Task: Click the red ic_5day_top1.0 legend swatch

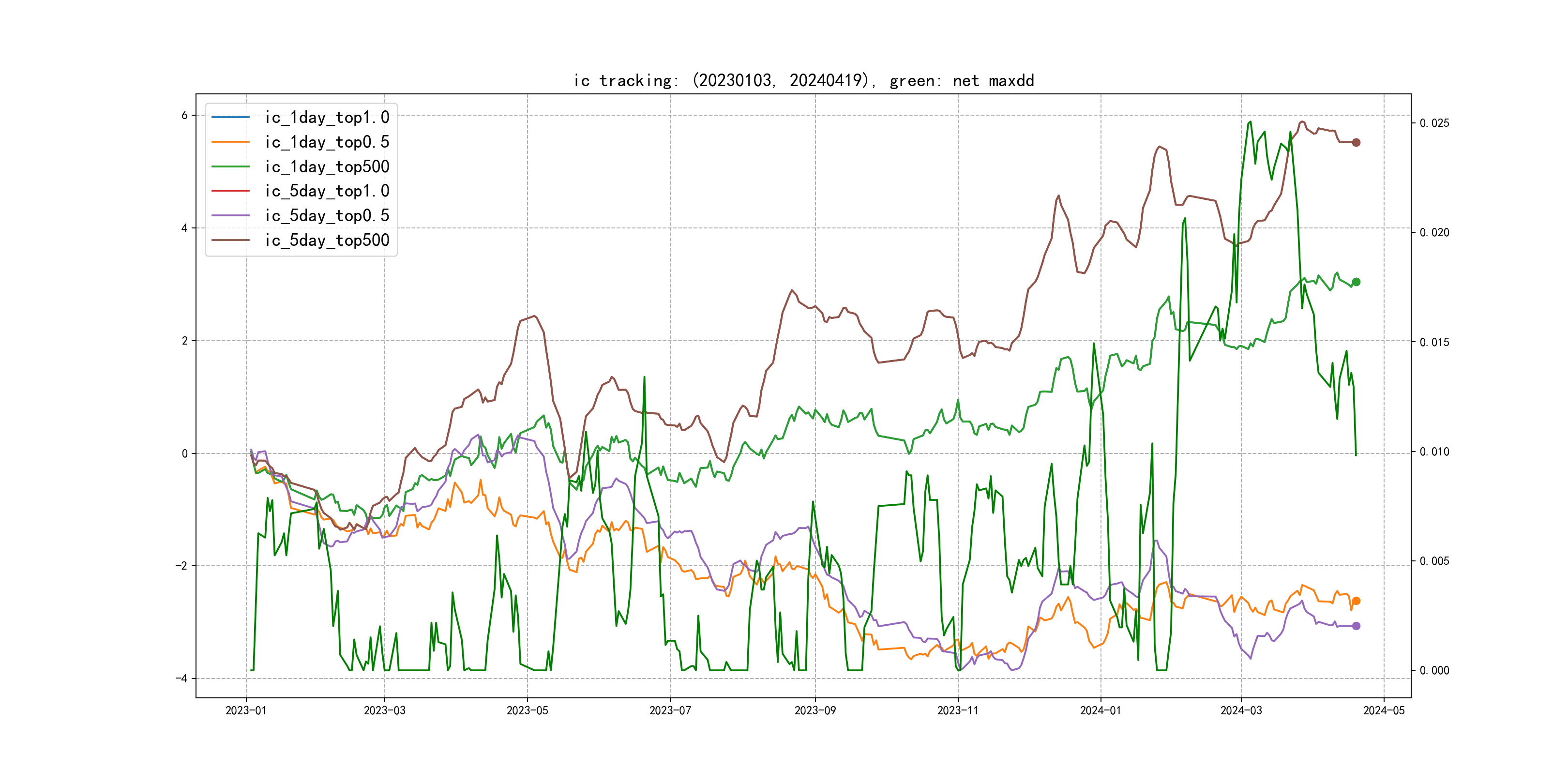Action: click(x=230, y=191)
